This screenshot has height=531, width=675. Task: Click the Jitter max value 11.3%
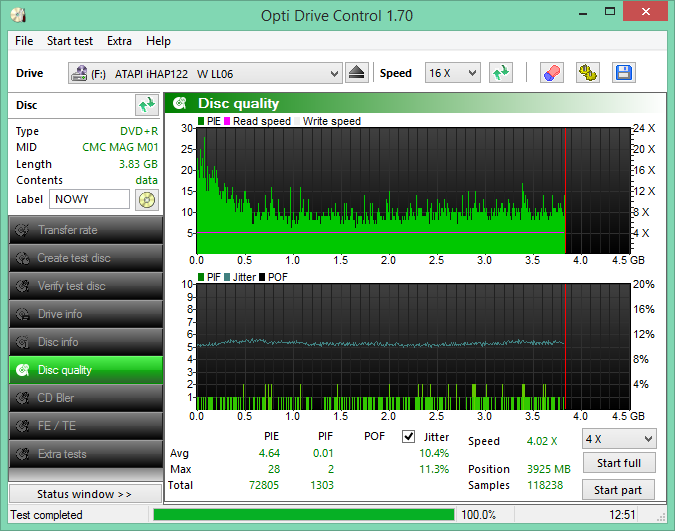coord(434,469)
